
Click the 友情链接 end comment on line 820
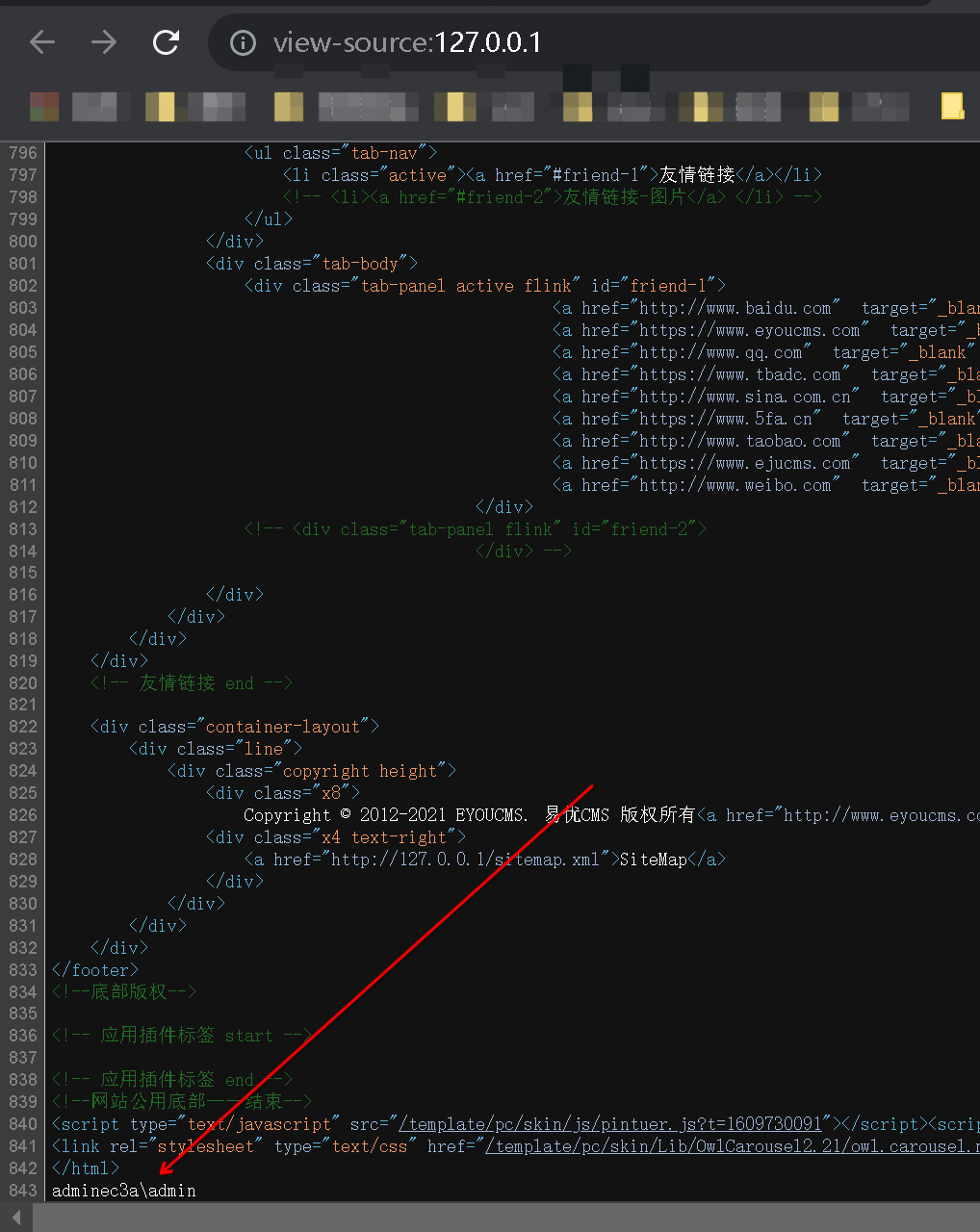(x=191, y=683)
